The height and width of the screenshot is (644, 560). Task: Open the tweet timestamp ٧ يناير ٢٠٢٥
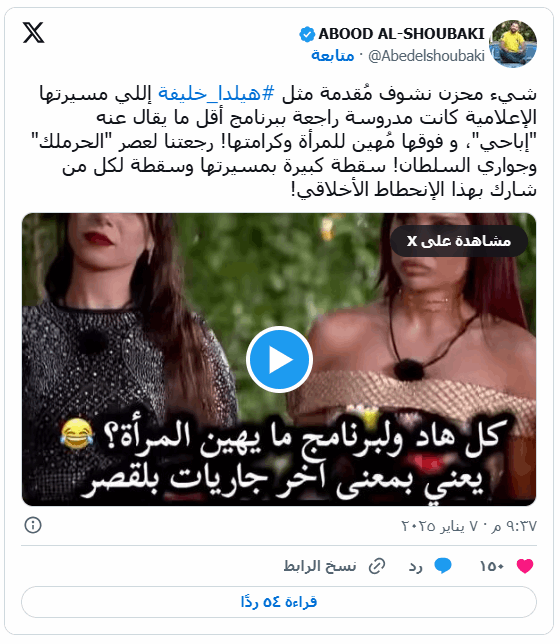coord(469,526)
